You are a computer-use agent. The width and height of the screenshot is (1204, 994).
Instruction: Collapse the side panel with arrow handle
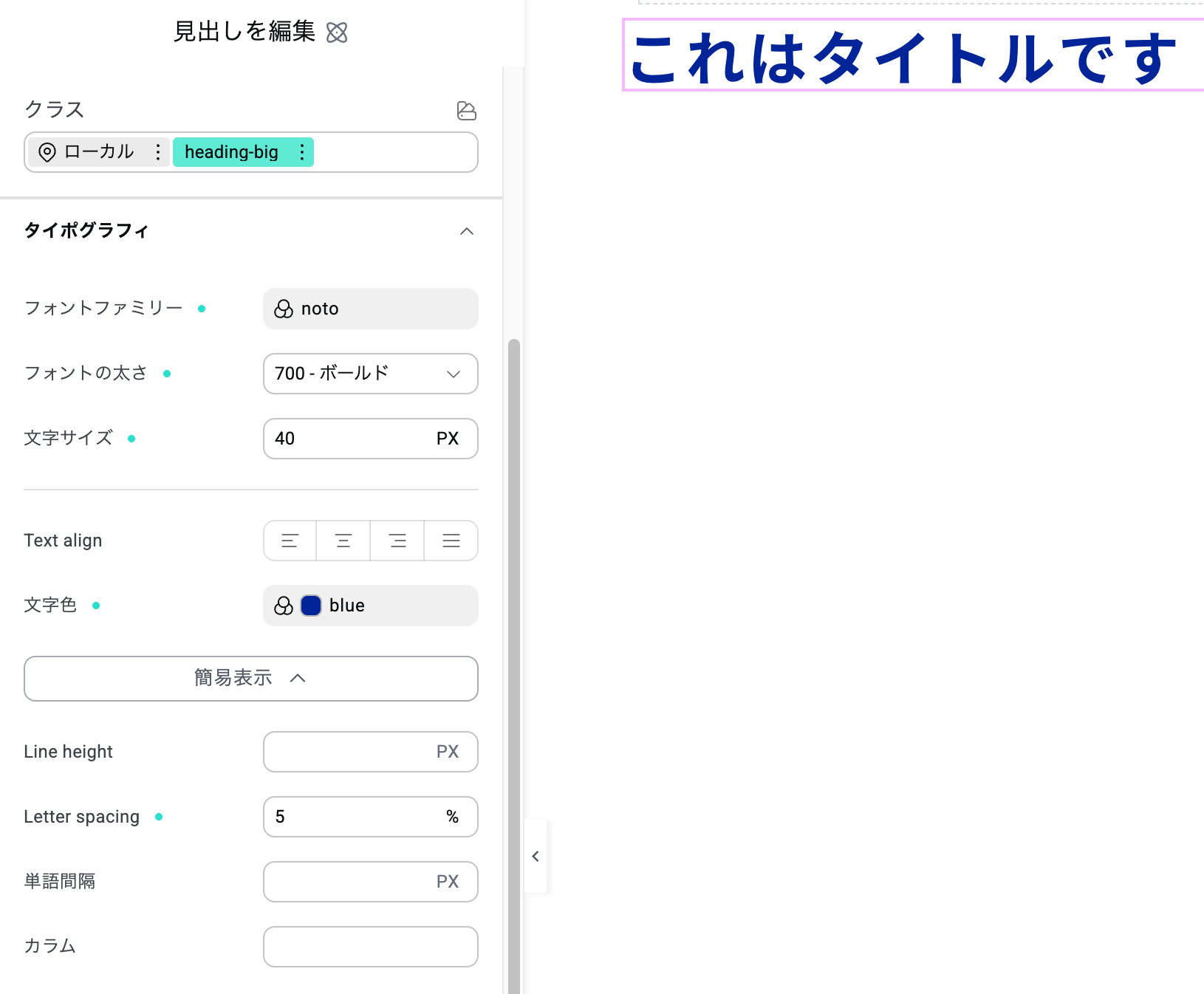(x=536, y=856)
